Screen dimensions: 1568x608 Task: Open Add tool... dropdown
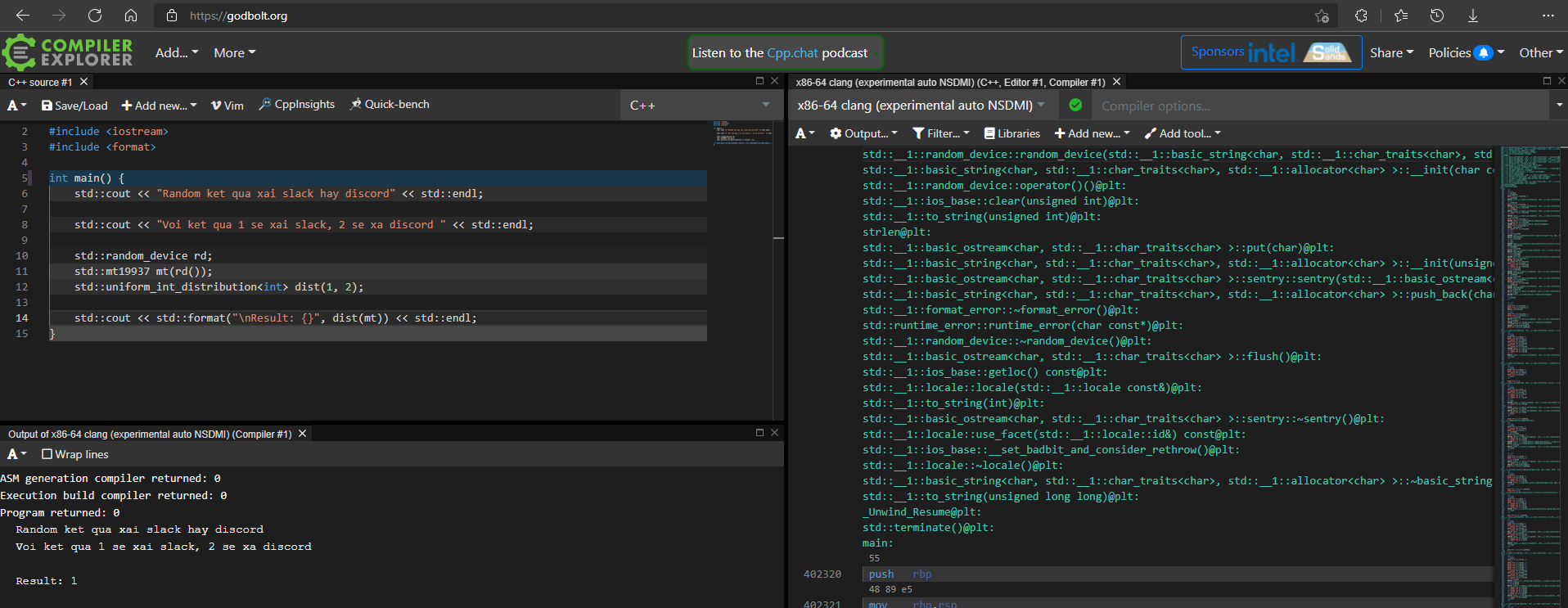1183,133
